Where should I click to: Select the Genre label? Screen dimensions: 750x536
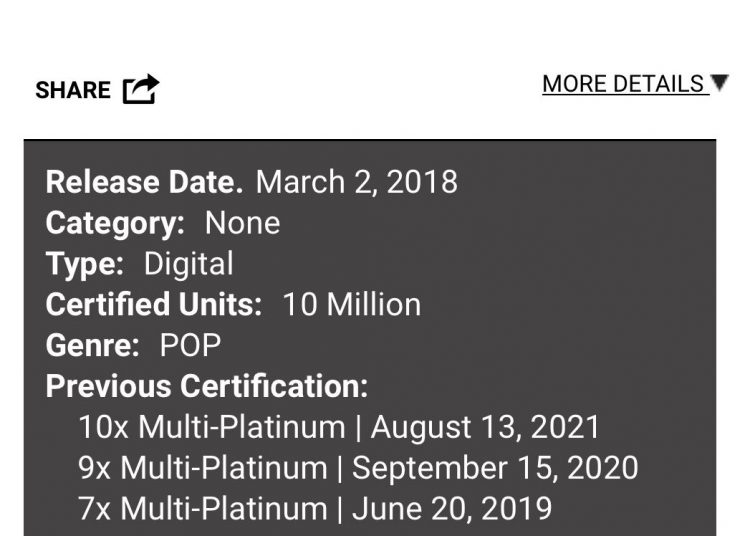pos(92,345)
